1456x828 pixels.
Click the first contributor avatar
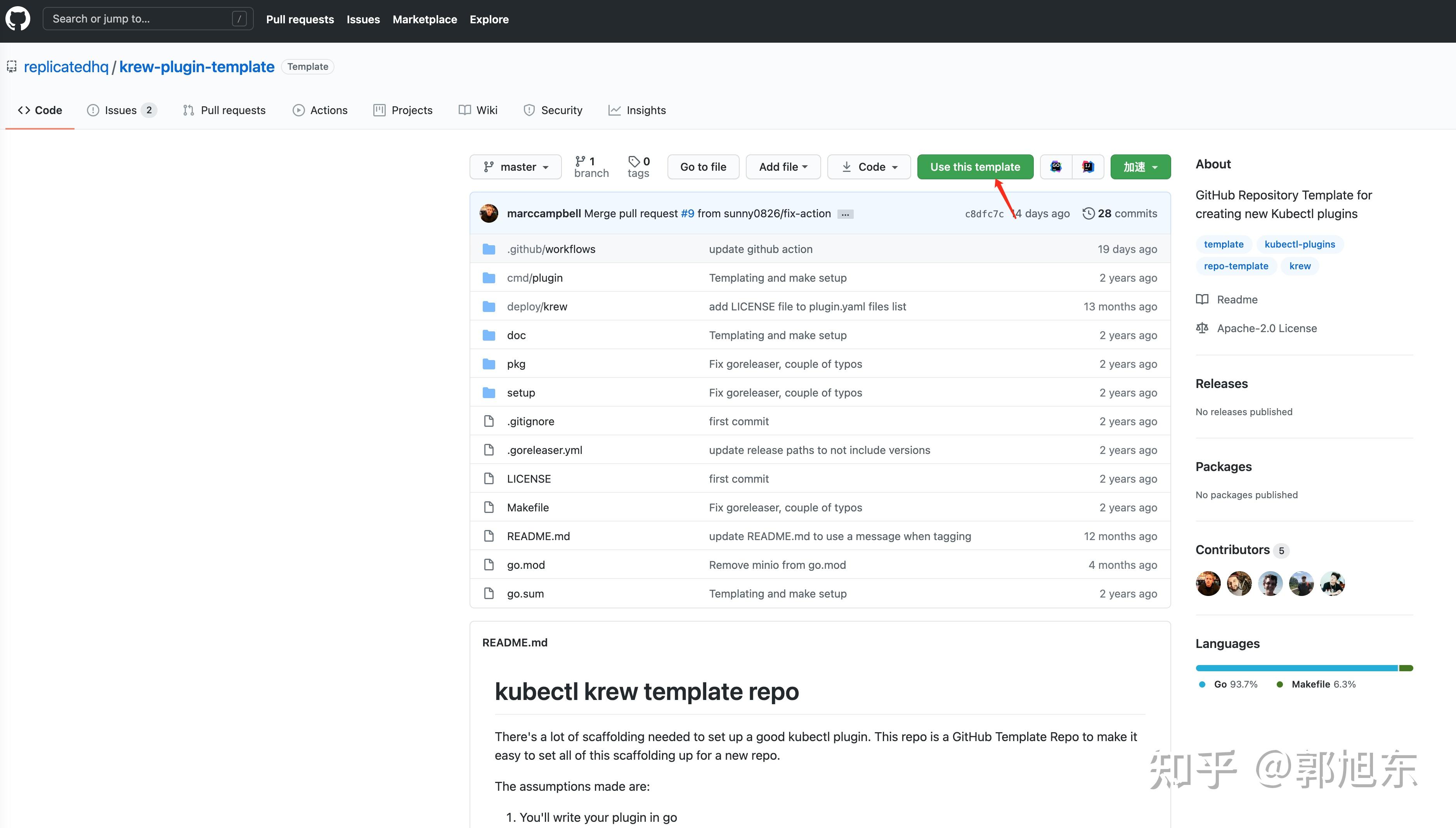coord(1208,584)
